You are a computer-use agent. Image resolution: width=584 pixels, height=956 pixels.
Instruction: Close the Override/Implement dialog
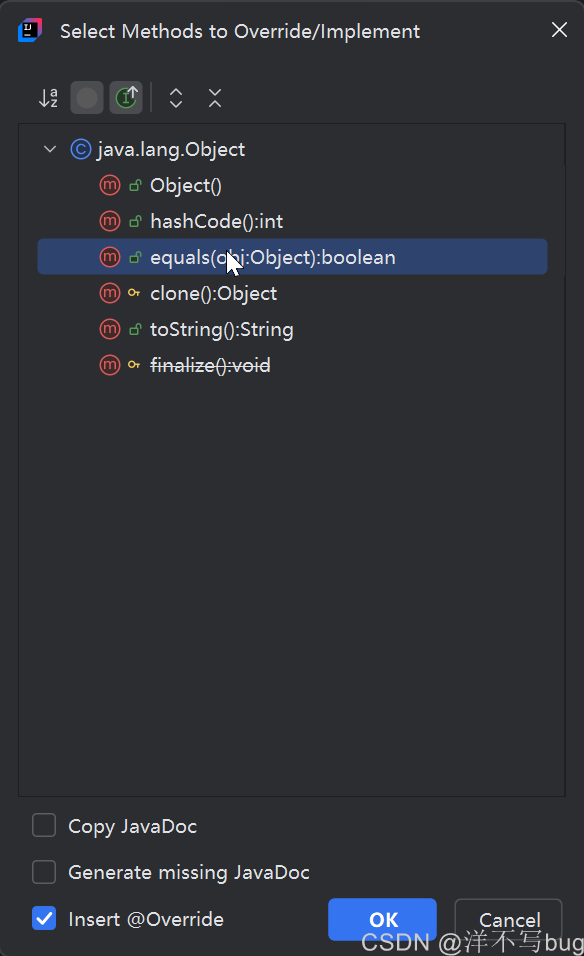pos(559,30)
